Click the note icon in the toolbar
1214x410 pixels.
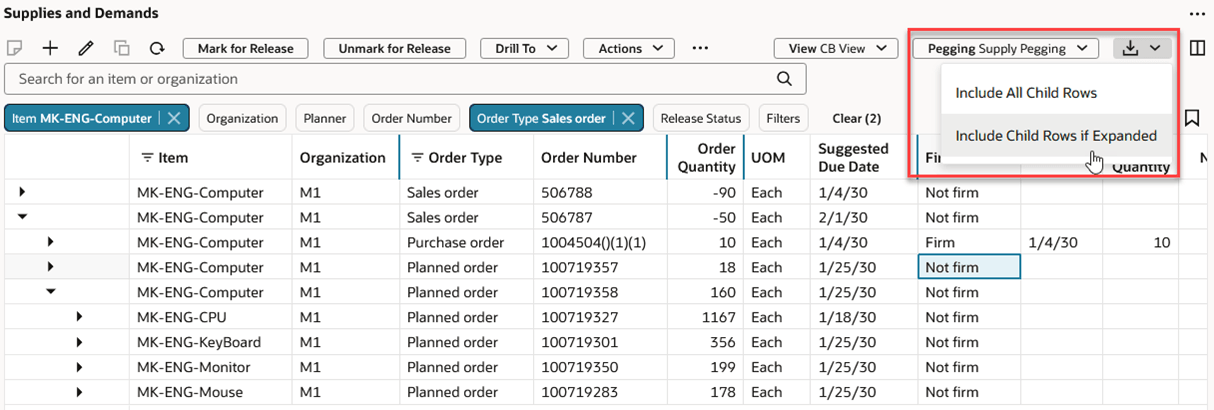pos(14,48)
